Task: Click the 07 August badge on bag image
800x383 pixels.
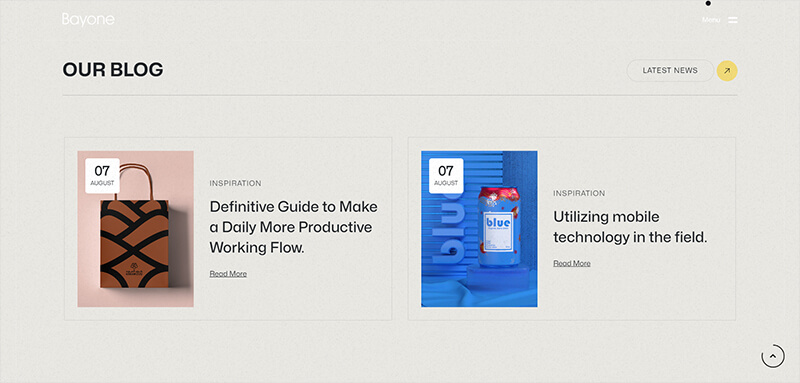Action: point(102,175)
